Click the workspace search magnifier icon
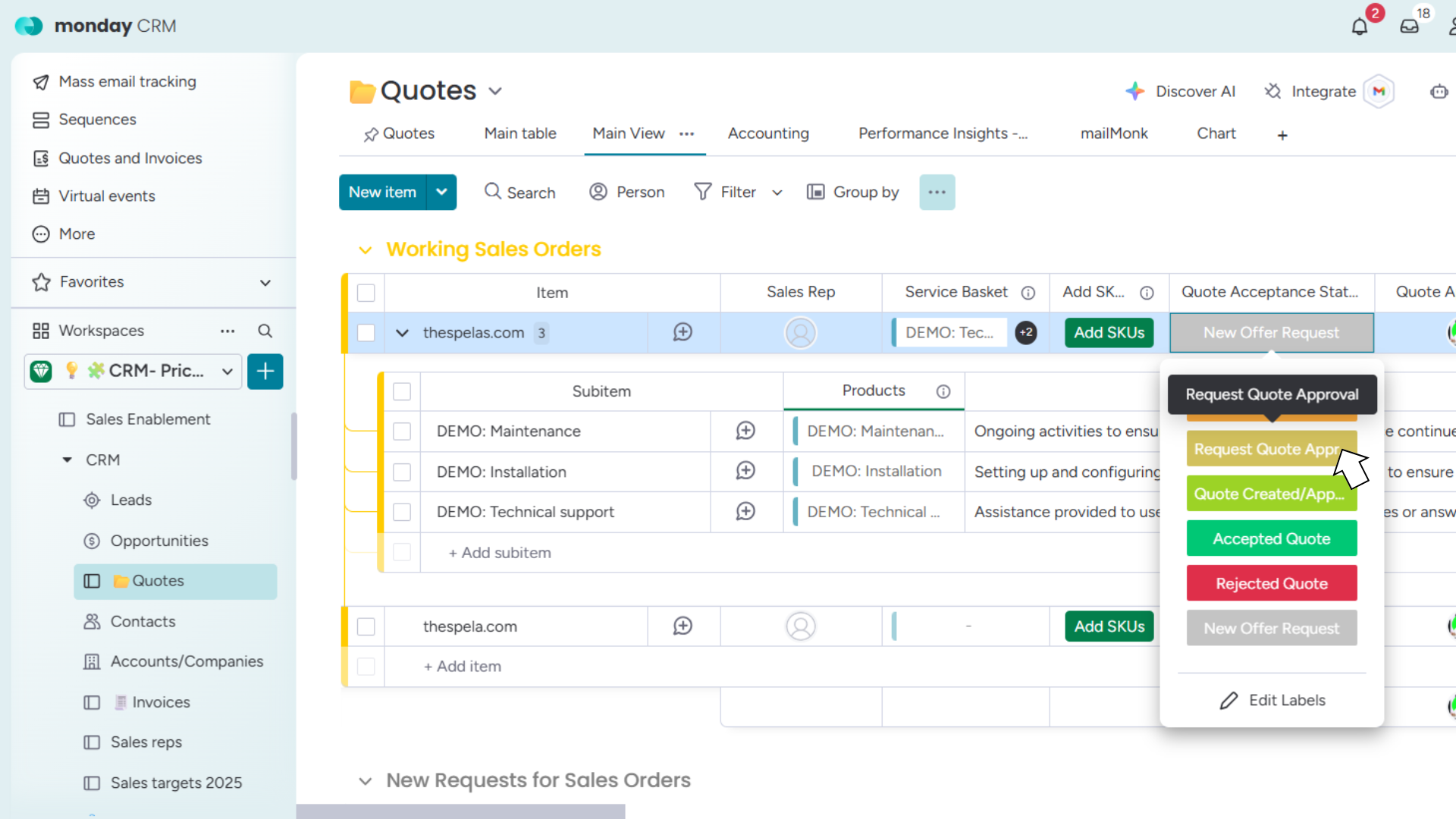 pyautogui.click(x=265, y=331)
